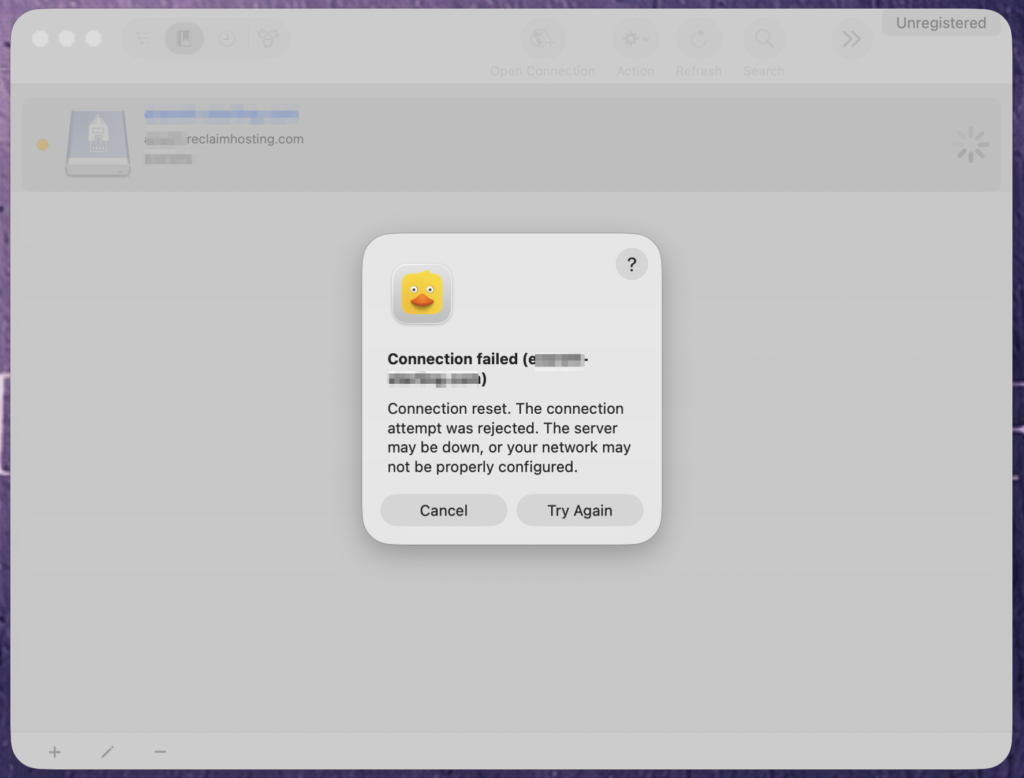Open the Action gear dropdown

coord(635,39)
